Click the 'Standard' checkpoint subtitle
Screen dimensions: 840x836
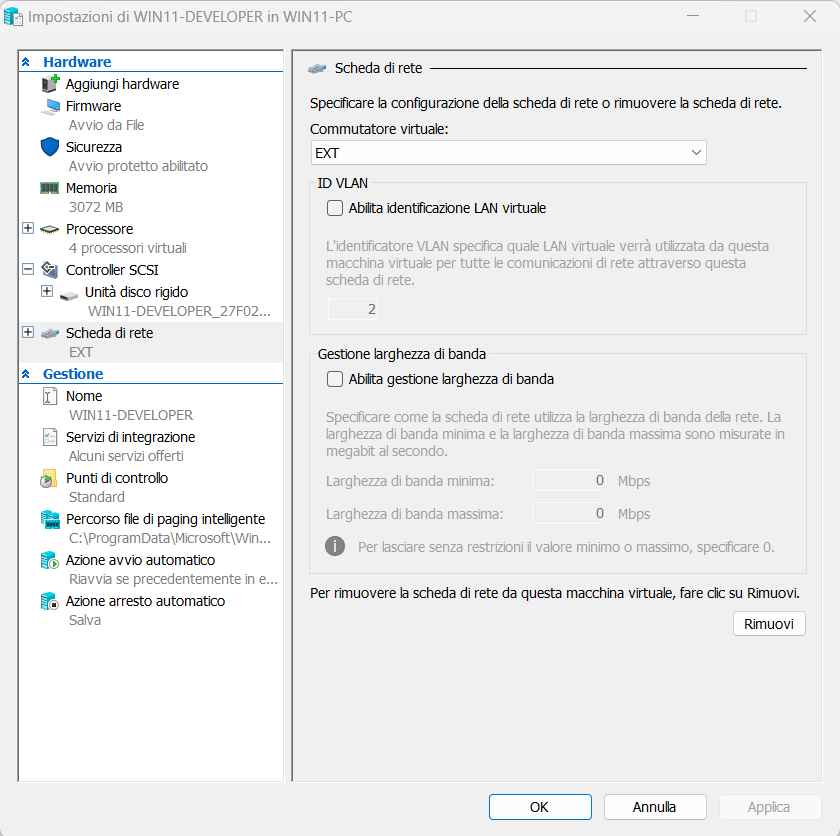point(96,497)
